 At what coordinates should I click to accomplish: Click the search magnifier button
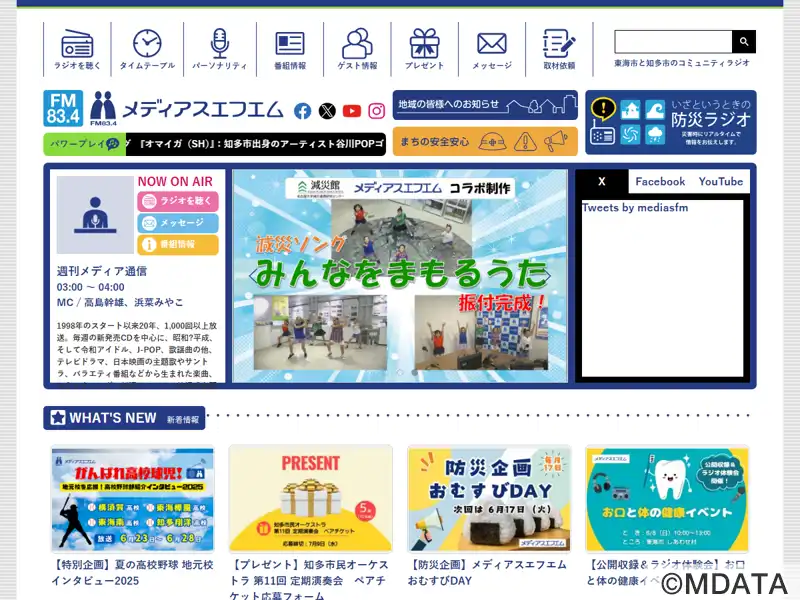(744, 41)
